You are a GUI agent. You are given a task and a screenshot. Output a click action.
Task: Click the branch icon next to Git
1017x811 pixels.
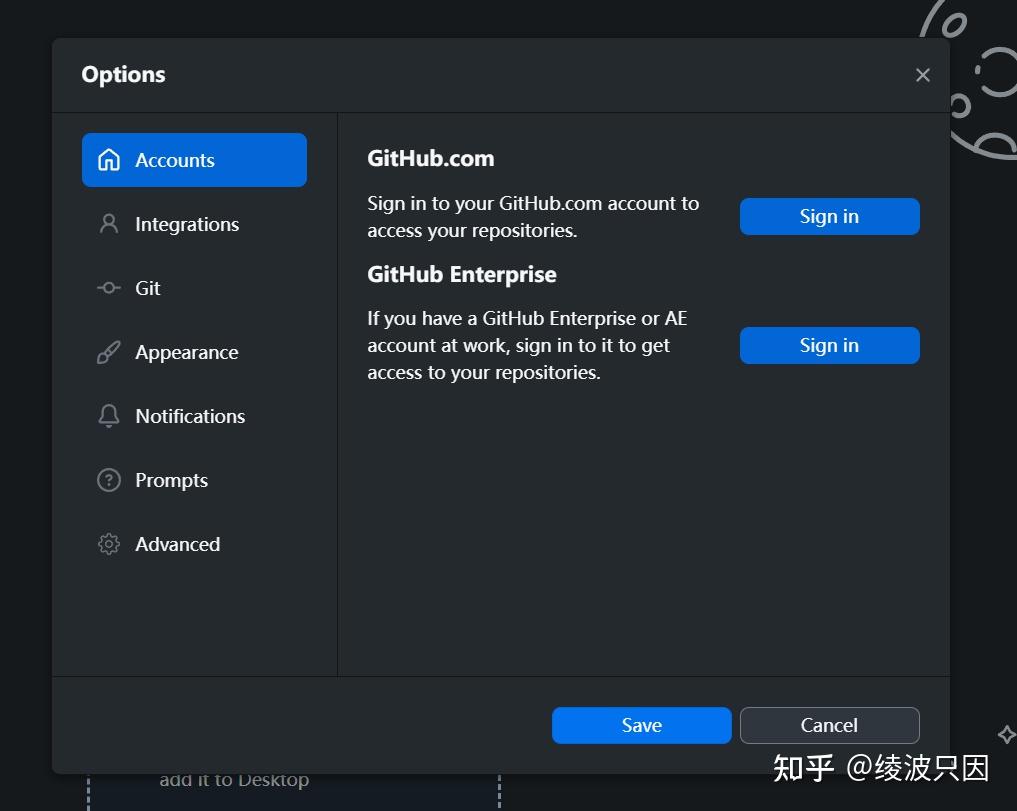click(x=109, y=287)
